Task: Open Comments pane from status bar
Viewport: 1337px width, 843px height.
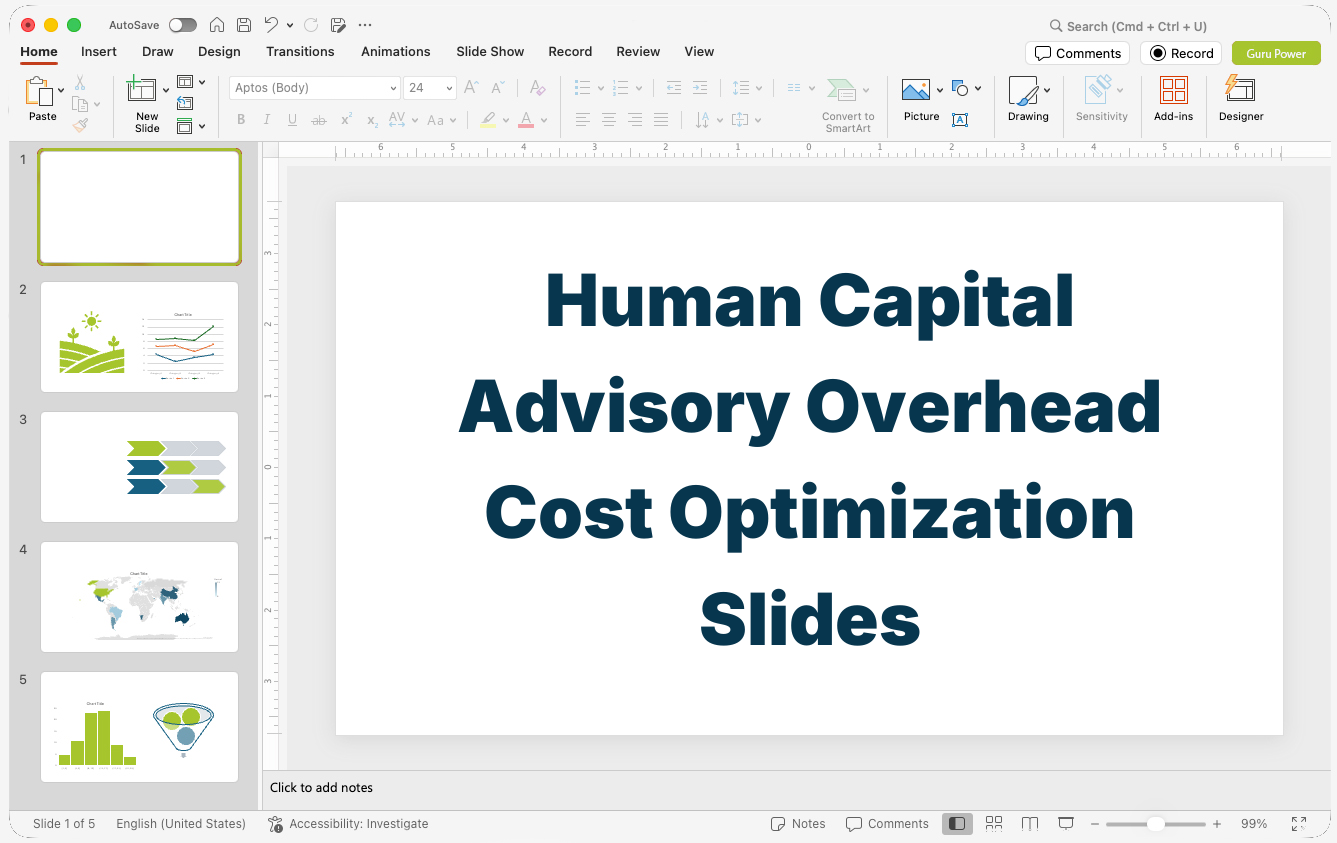Action: pyautogui.click(x=887, y=824)
